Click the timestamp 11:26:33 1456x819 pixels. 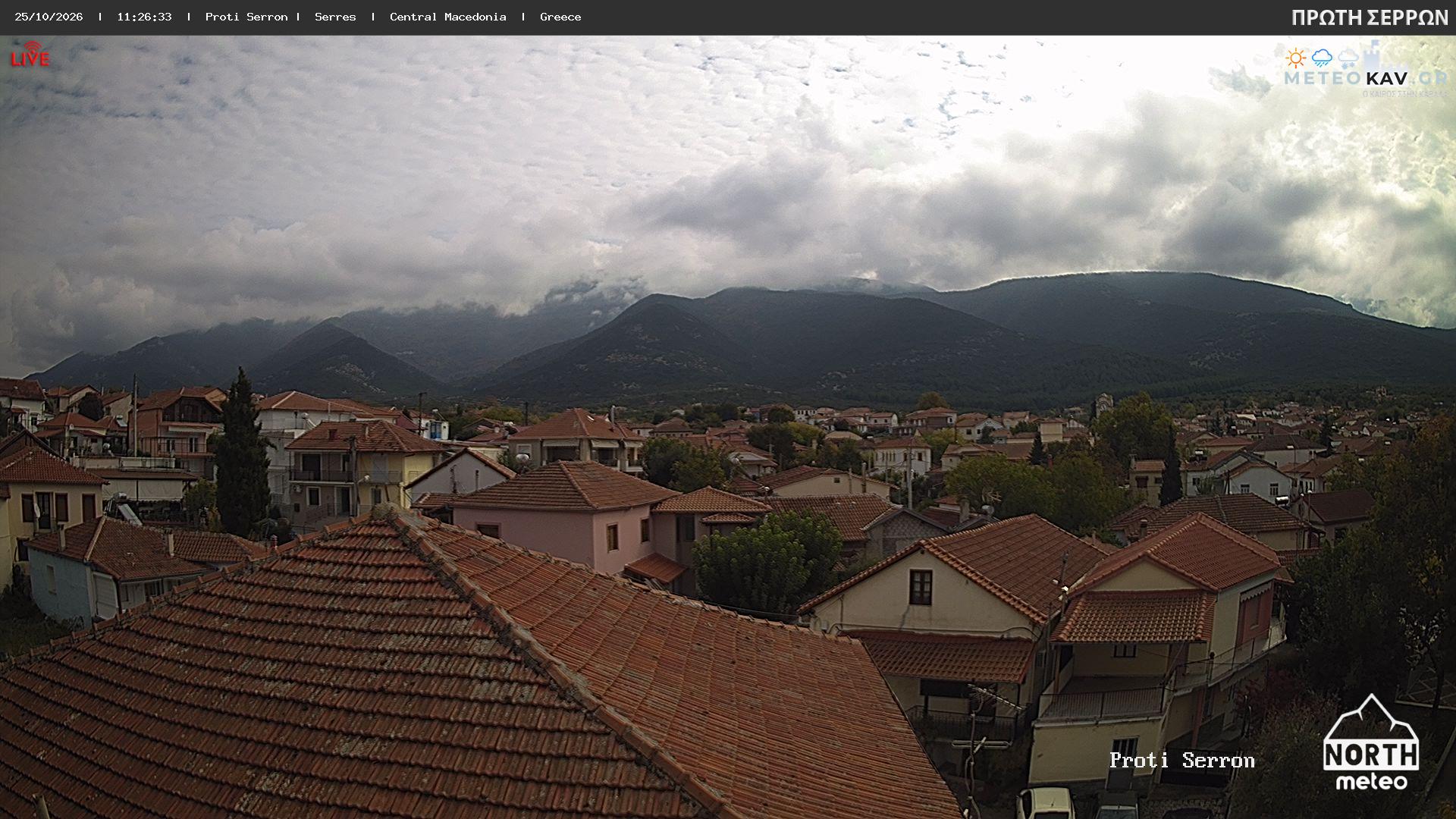[x=144, y=17]
